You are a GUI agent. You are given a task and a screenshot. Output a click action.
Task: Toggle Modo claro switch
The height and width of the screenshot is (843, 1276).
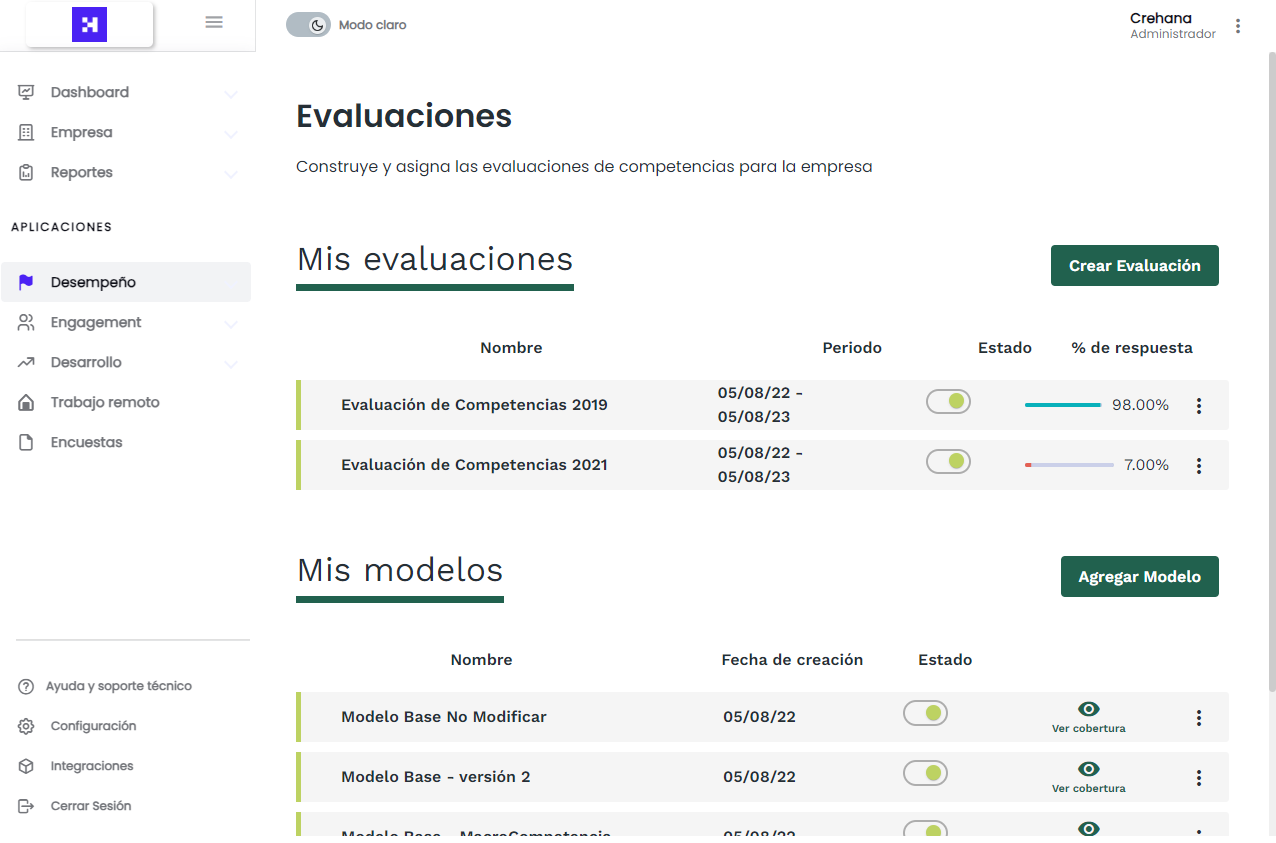click(x=308, y=24)
